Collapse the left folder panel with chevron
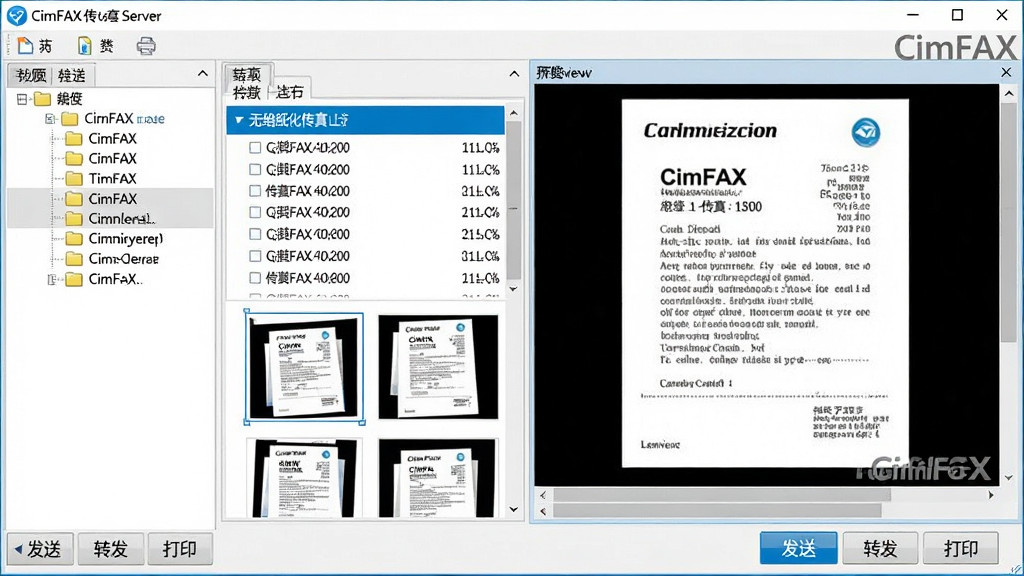 (x=202, y=73)
